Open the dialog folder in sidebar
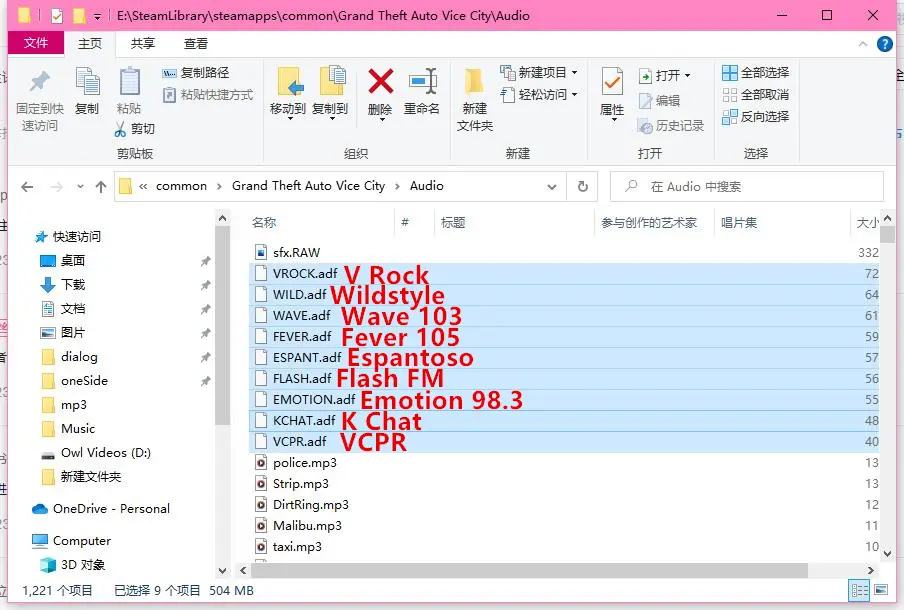Viewport: 904px width, 610px height. coord(79,357)
